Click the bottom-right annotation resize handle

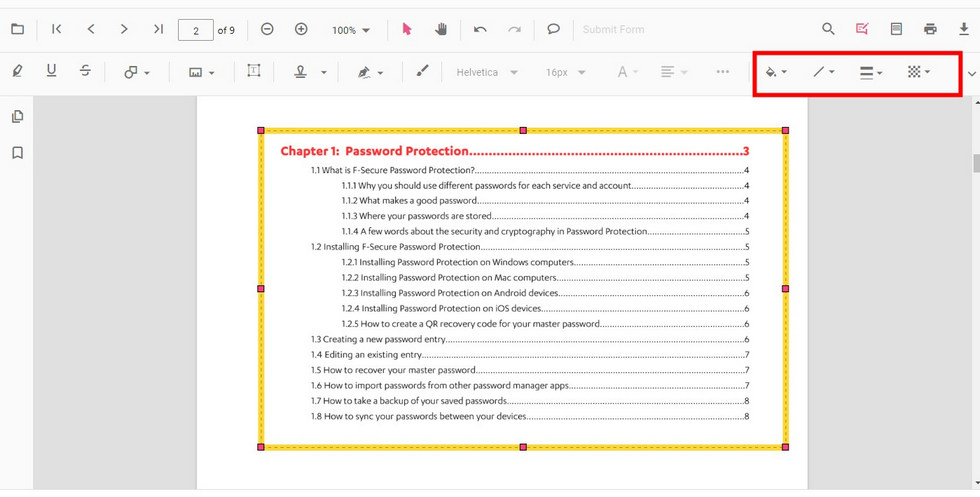pos(786,447)
